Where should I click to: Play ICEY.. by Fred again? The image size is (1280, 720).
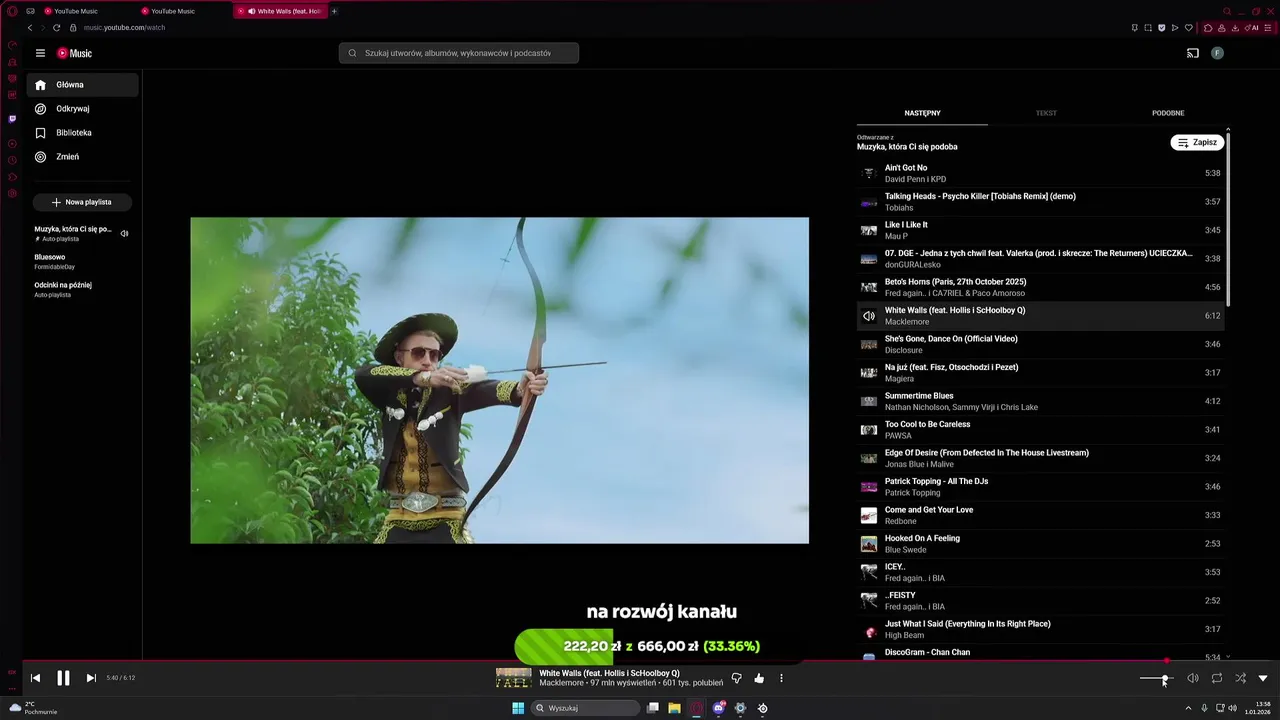pos(1040,572)
